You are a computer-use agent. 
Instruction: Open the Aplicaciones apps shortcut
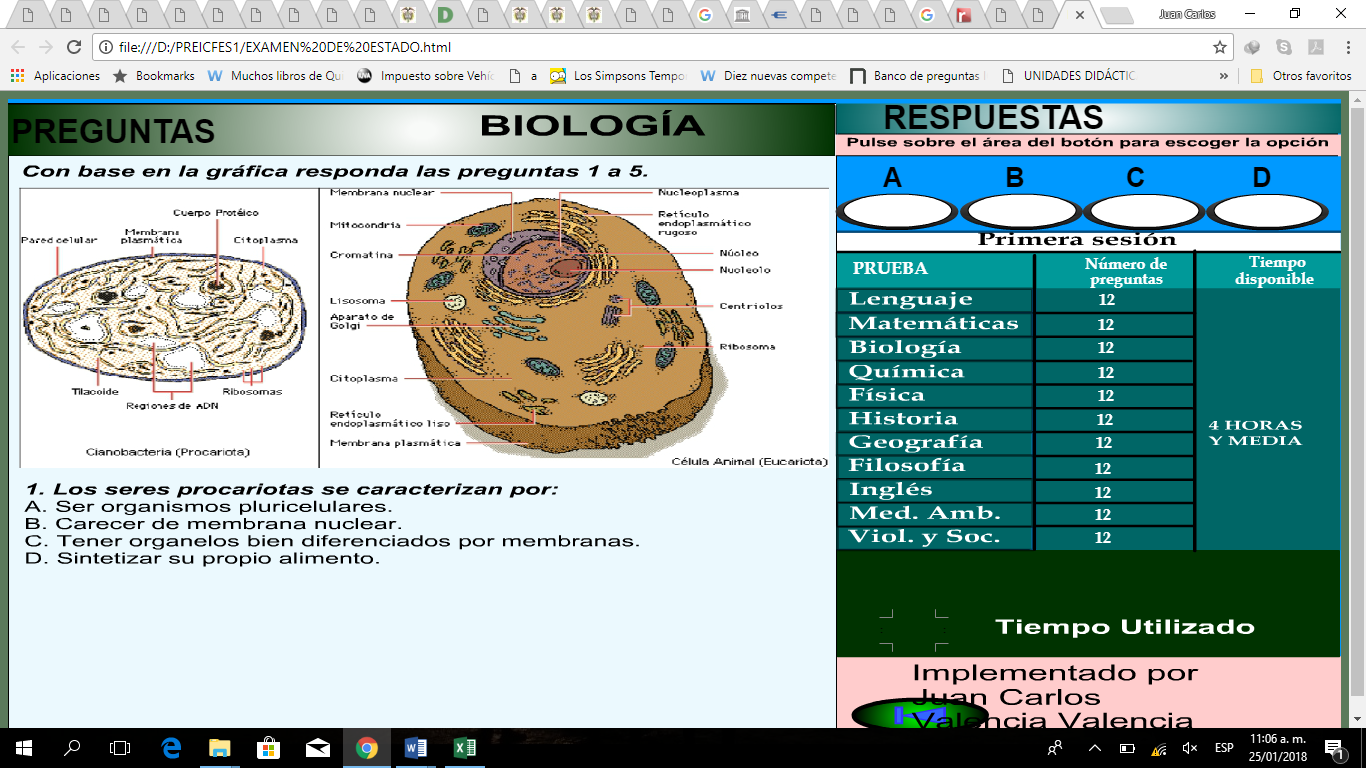click(x=56, y=76)
